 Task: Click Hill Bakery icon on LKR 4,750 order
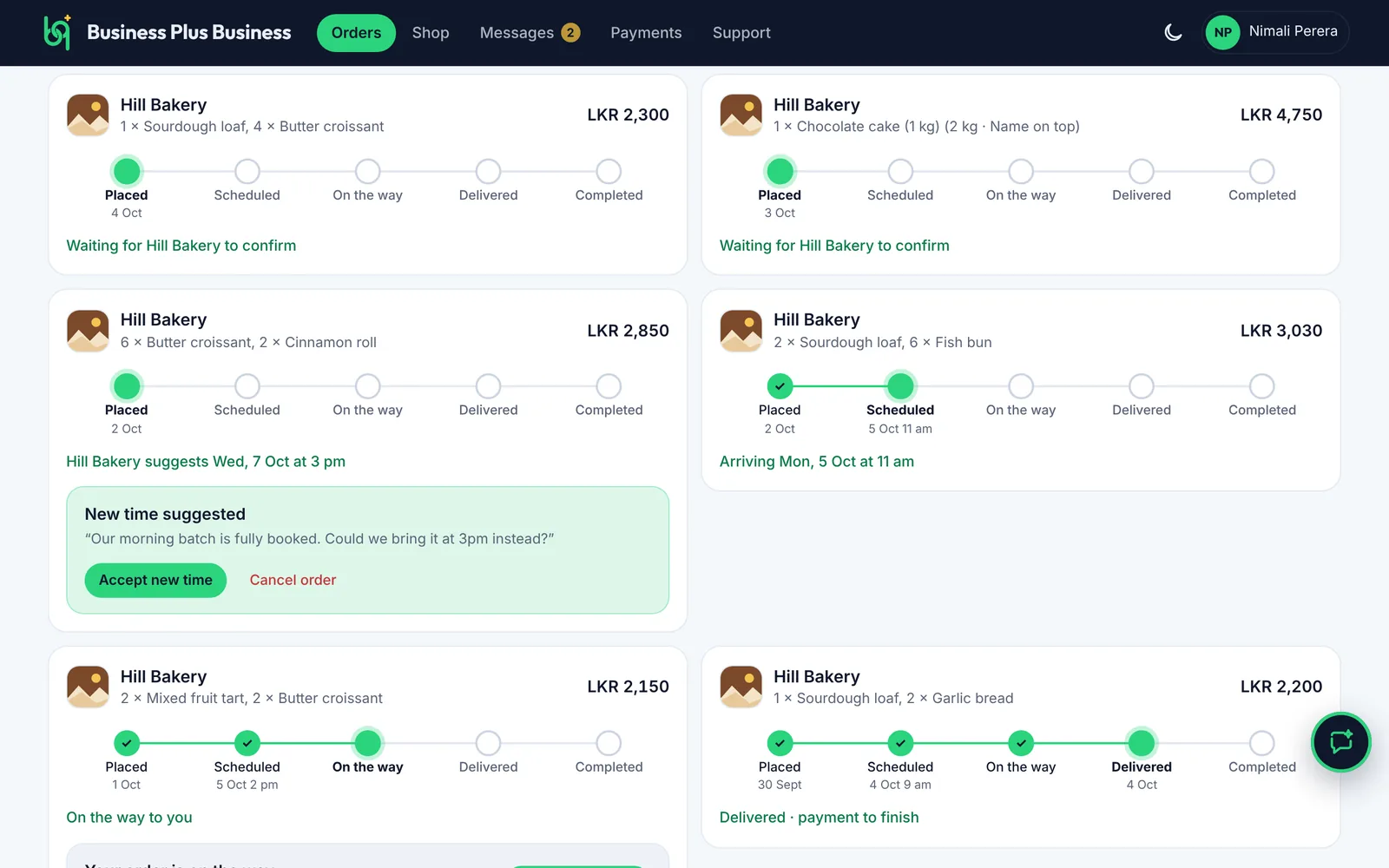(741, 115)
